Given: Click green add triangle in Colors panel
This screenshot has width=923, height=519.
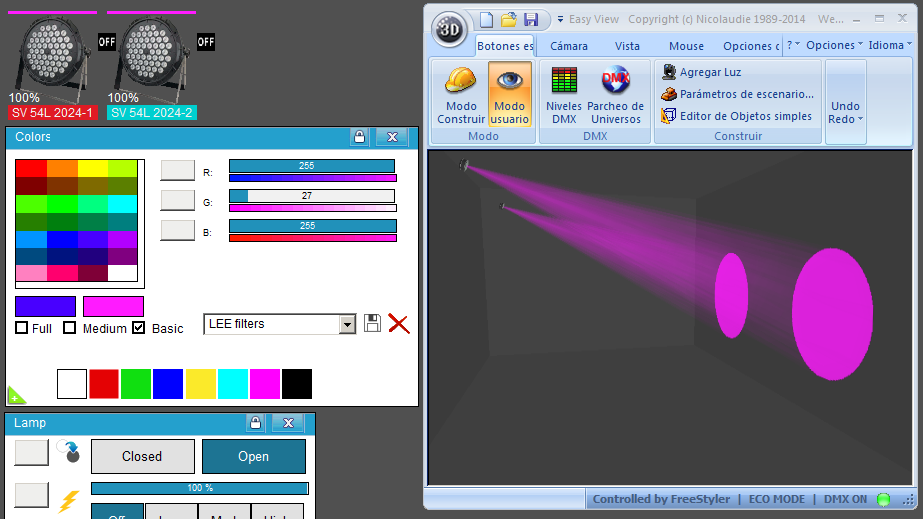Looking at the screenshot, I should [x=16, y=395].
